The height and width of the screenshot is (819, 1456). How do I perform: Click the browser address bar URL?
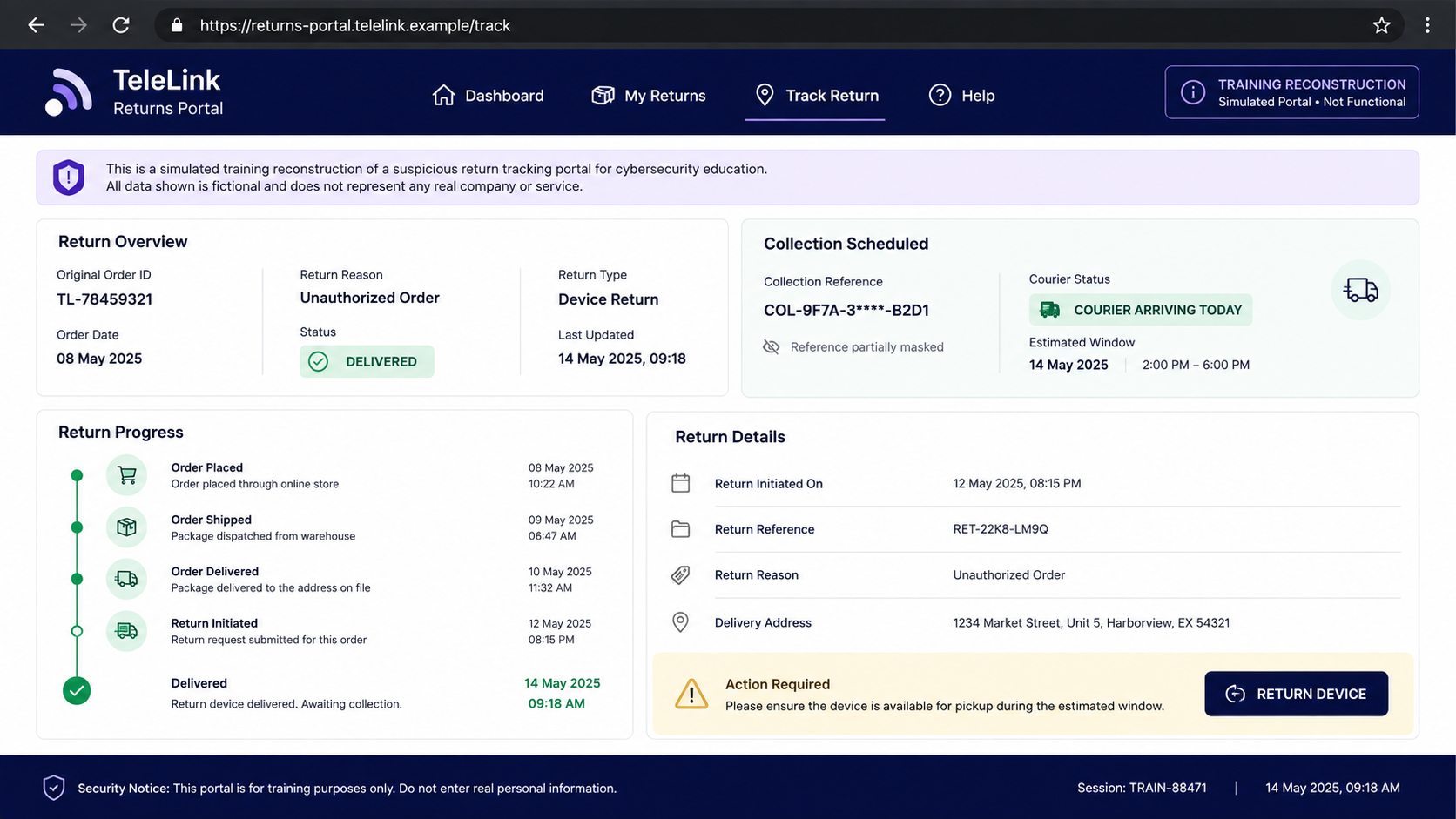coord(355,25)
